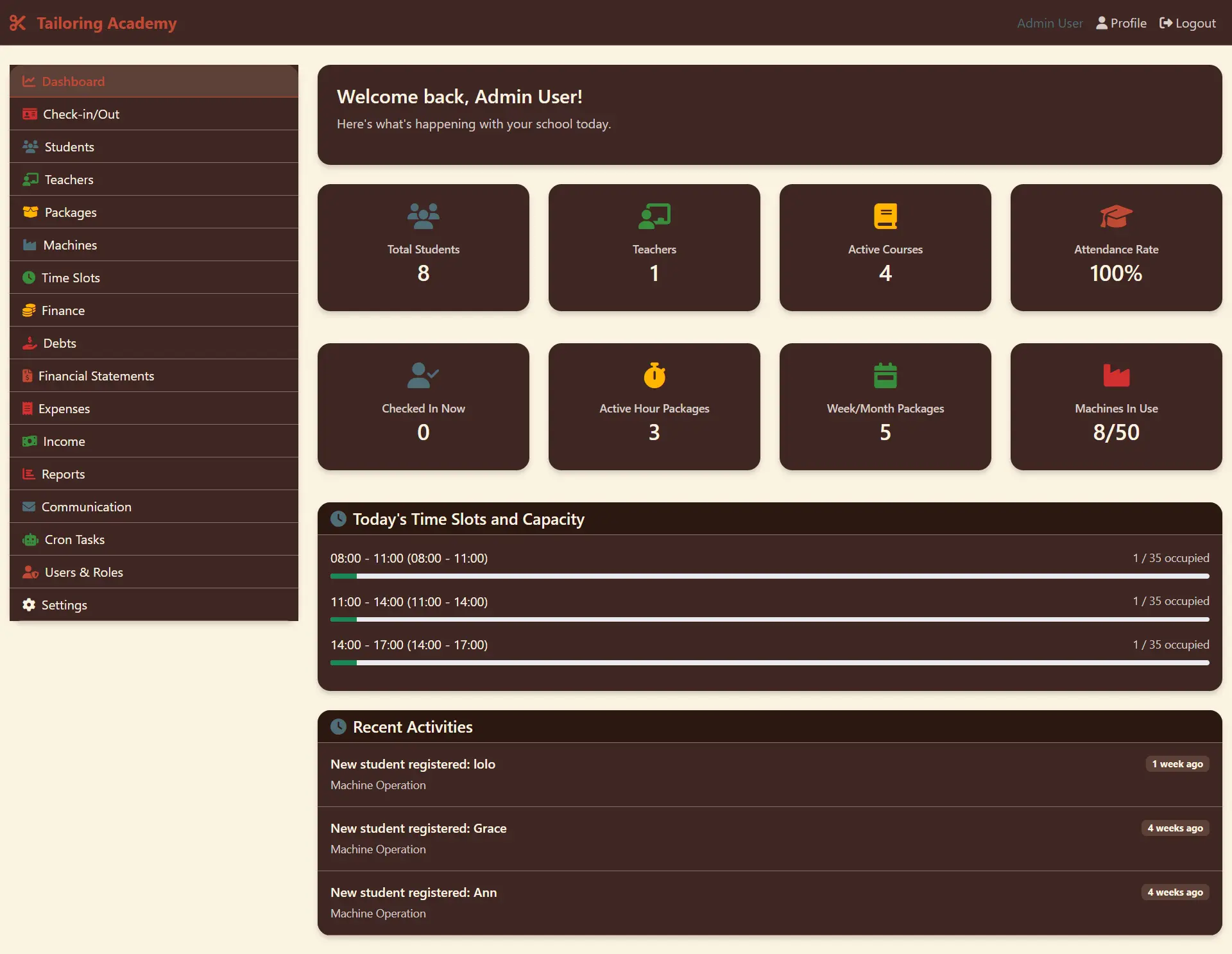This screenshot has height=954, width=1232.
Task: Open the Teachers section
Action: pyautogui.click(x=154, y=180)
